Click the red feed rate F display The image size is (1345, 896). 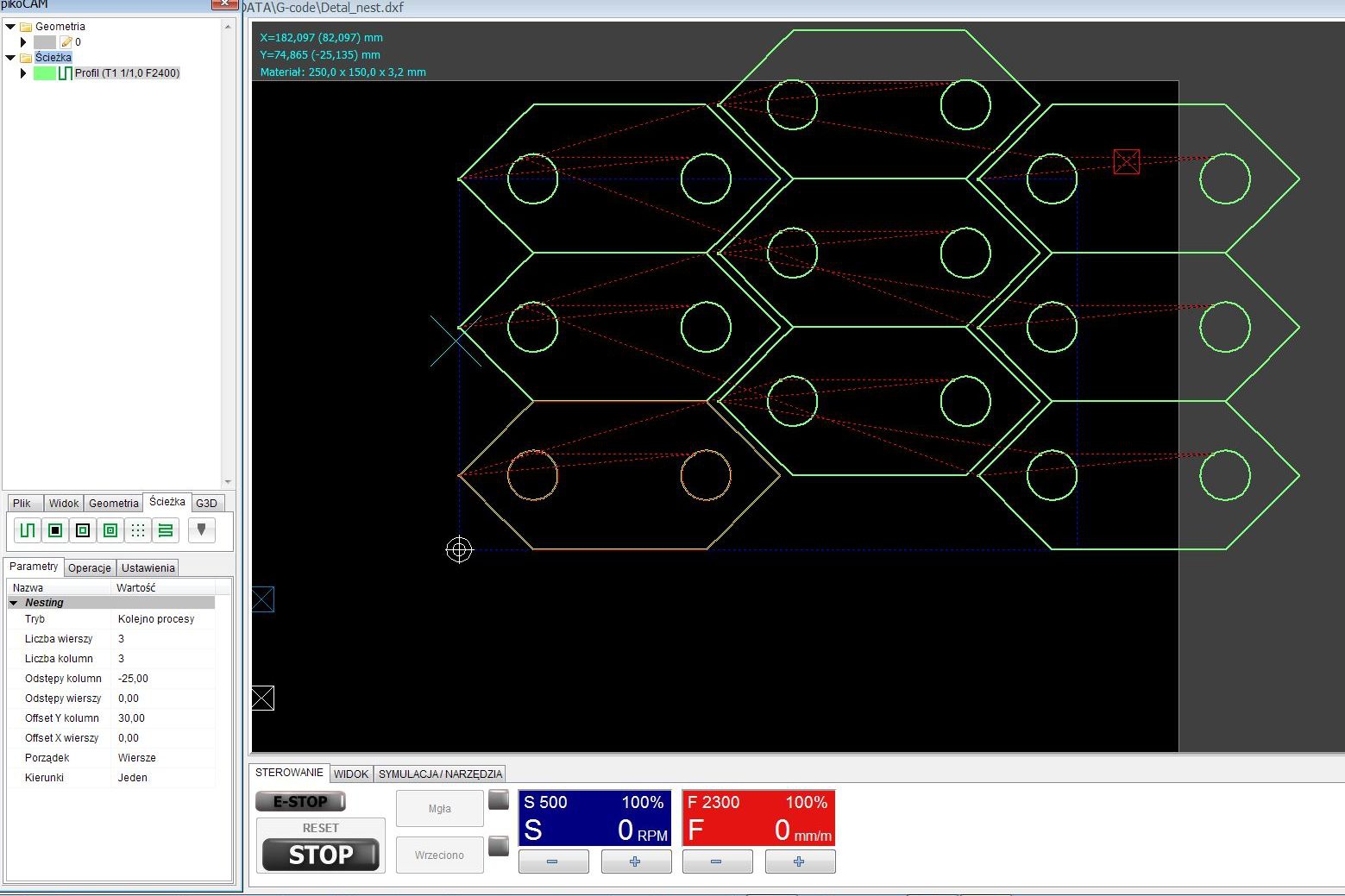[x=758, y=818]
